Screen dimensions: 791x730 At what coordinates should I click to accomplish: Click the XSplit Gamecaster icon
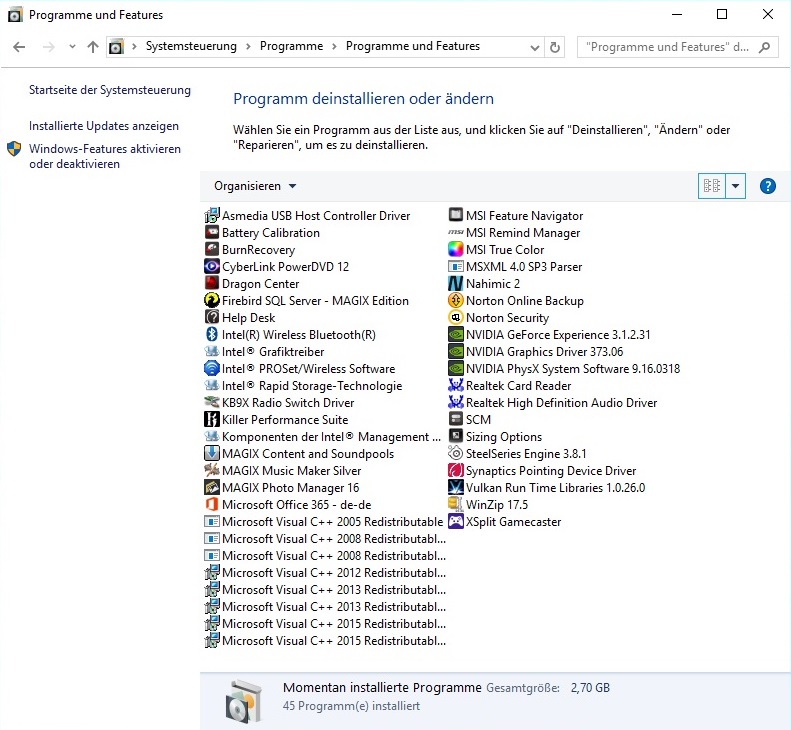(x=456, y=521)
